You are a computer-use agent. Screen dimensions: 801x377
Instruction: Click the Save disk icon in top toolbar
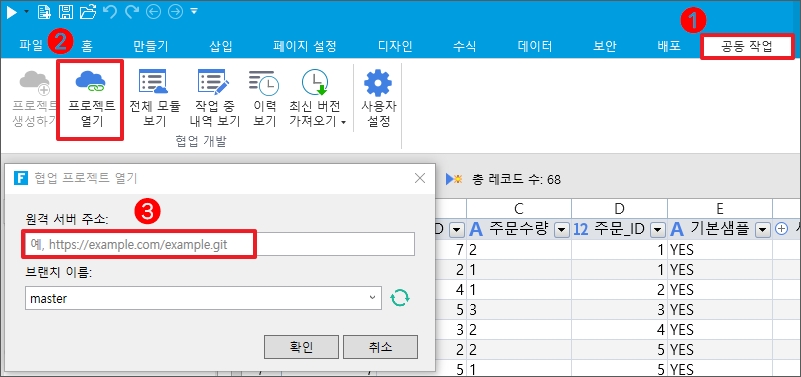(x=66, y=11)
